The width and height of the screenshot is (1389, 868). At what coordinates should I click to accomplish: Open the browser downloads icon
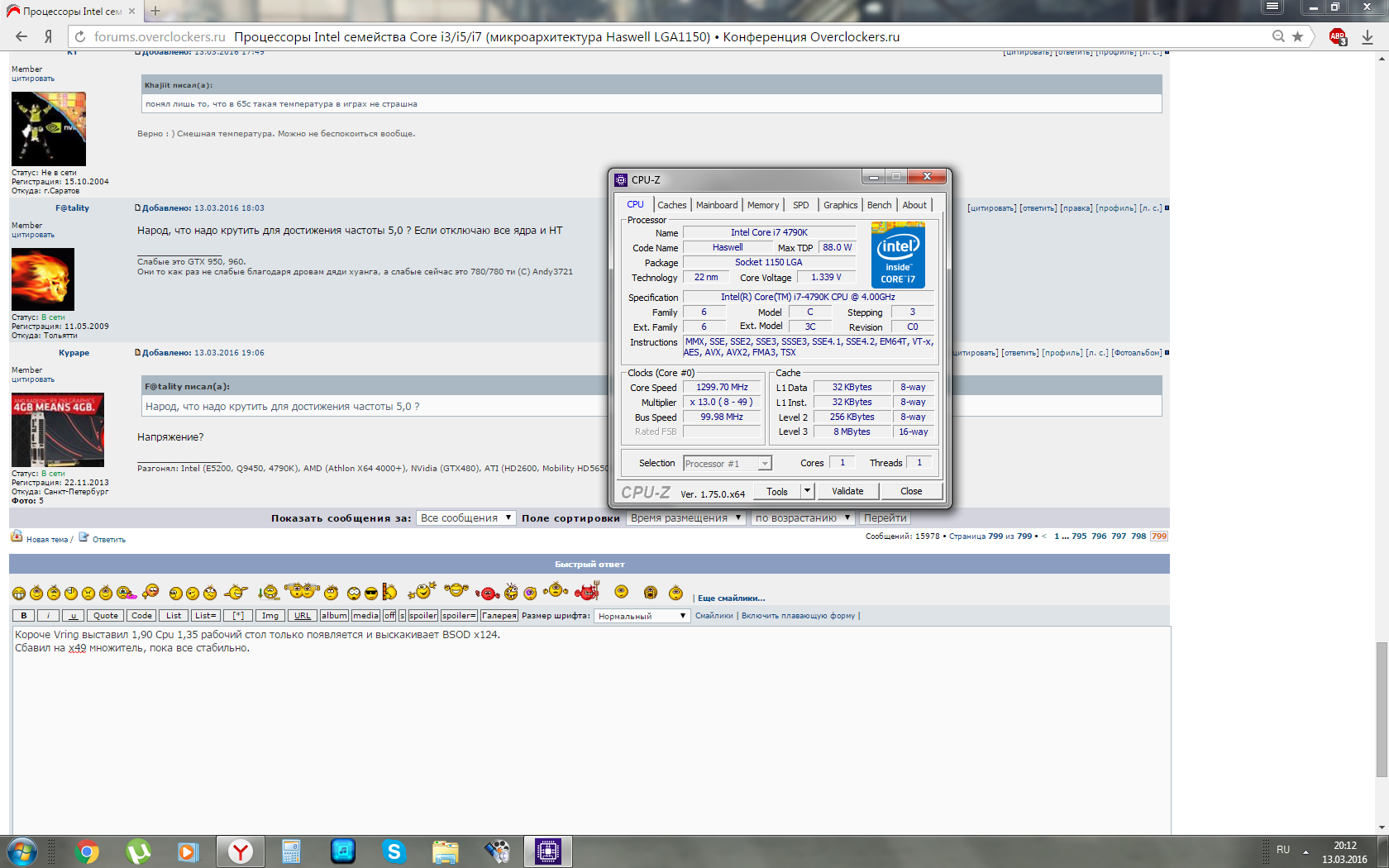[x=1368, y=36]
